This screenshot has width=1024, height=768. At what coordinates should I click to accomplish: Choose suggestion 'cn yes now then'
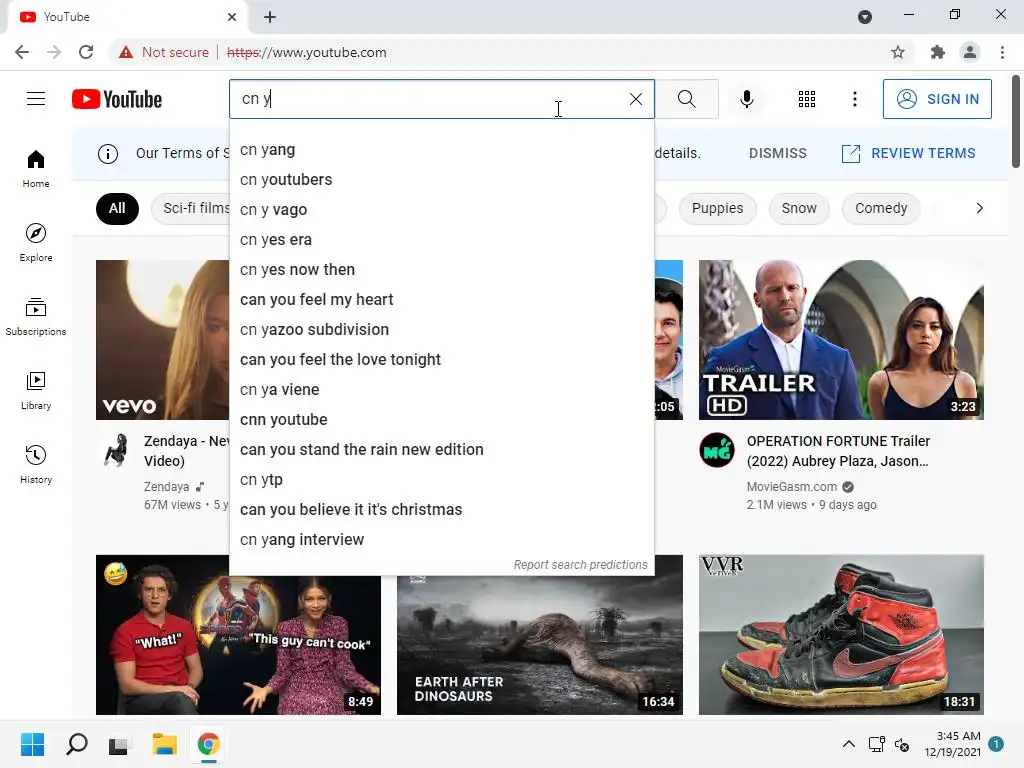[x=441, y=270]
